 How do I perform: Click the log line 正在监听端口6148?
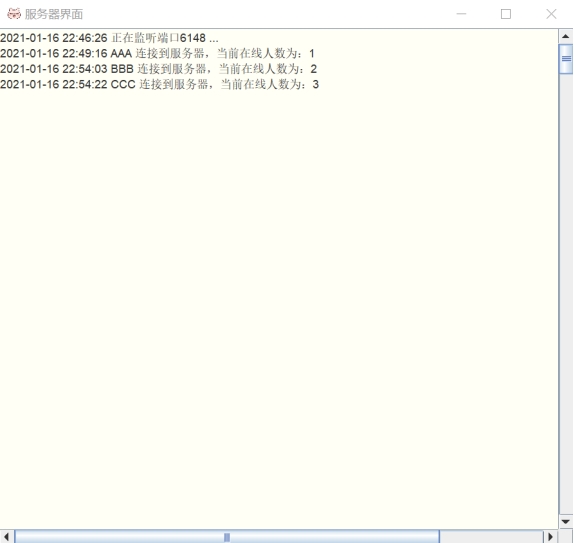coord(109,38)
